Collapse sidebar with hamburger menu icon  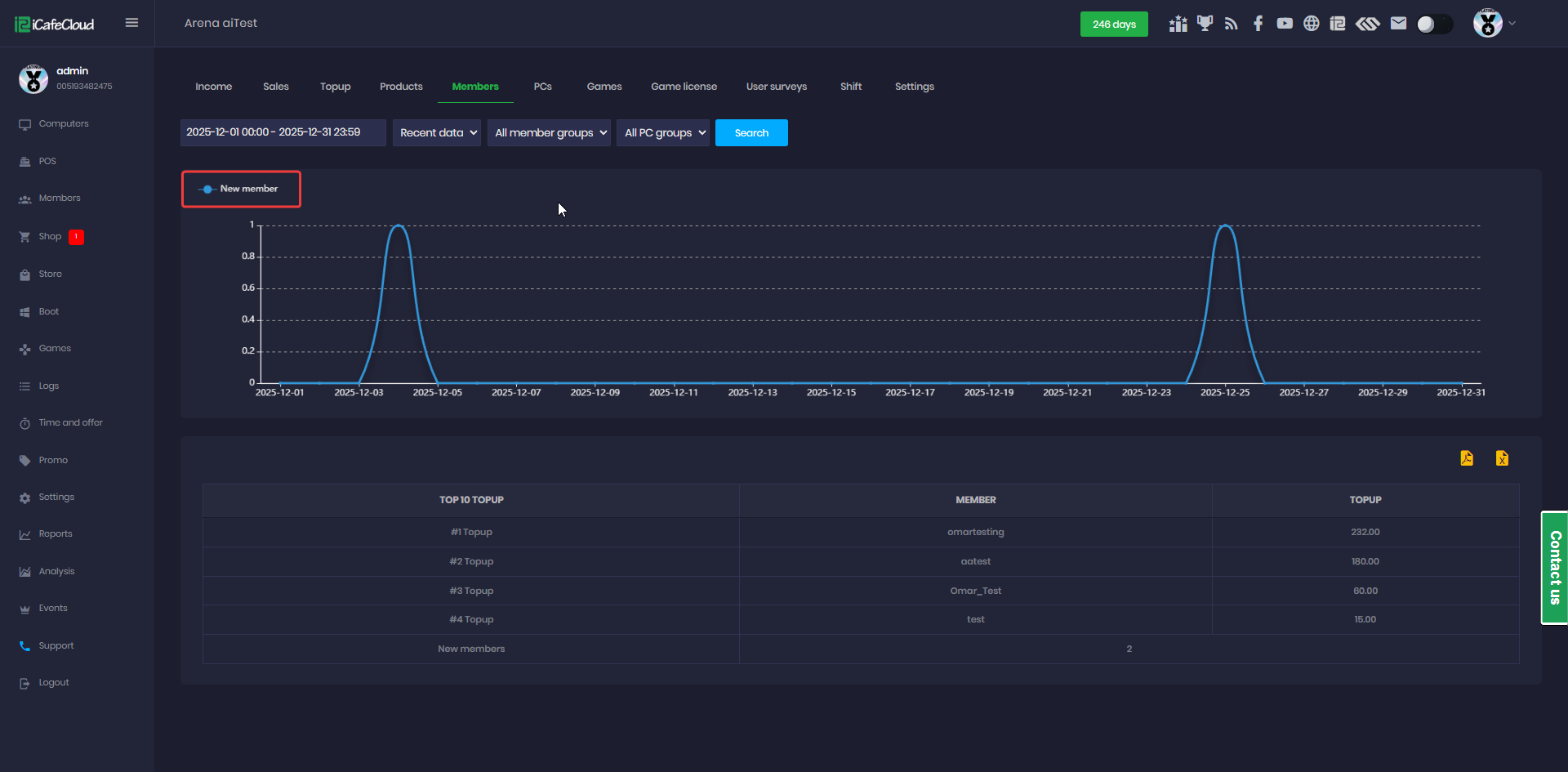131,23
